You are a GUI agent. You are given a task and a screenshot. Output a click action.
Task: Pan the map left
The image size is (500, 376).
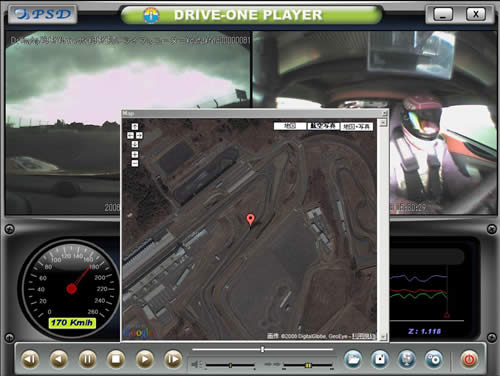coord(131,135)
